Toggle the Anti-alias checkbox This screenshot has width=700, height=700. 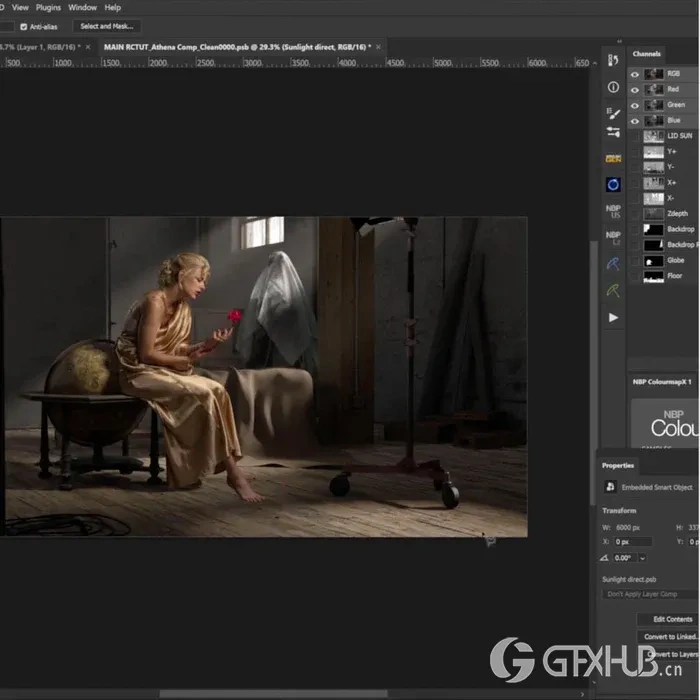[x=22, y=26]
